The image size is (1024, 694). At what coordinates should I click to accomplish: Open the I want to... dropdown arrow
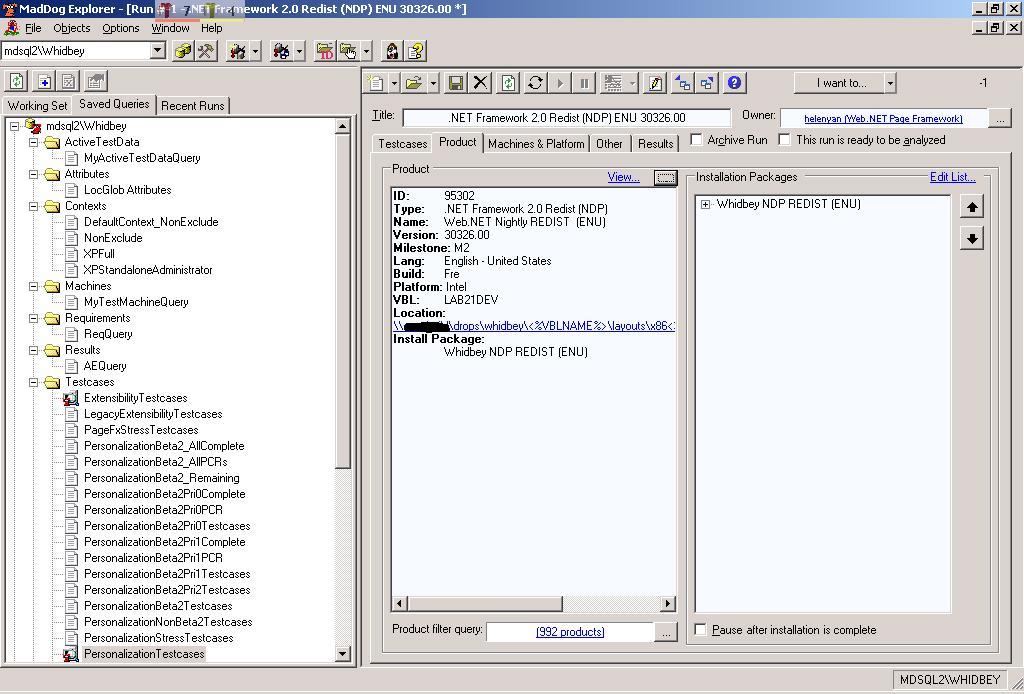click(x=890, y=83)
